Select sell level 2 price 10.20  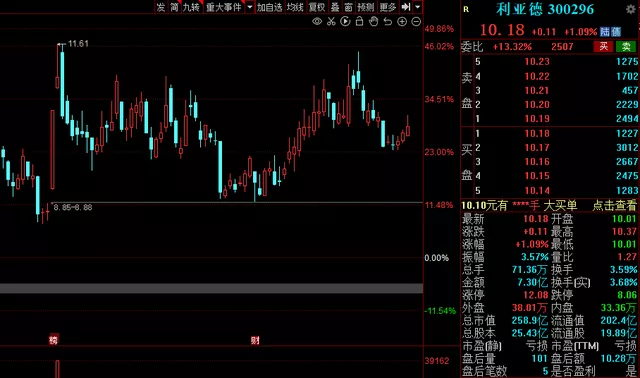tap(537, 105)
